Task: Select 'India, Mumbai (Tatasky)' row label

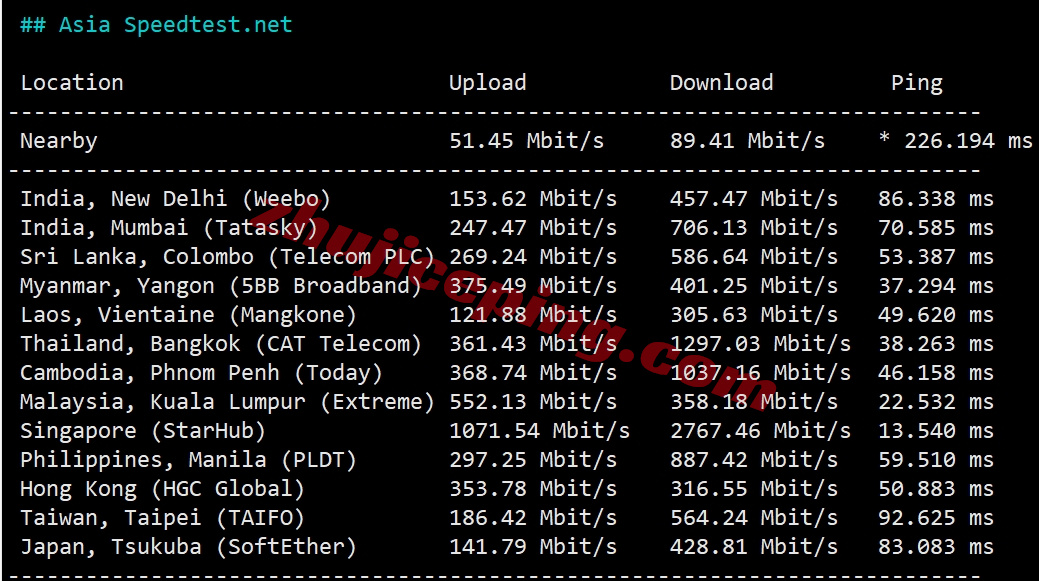Action: [168, 228]
